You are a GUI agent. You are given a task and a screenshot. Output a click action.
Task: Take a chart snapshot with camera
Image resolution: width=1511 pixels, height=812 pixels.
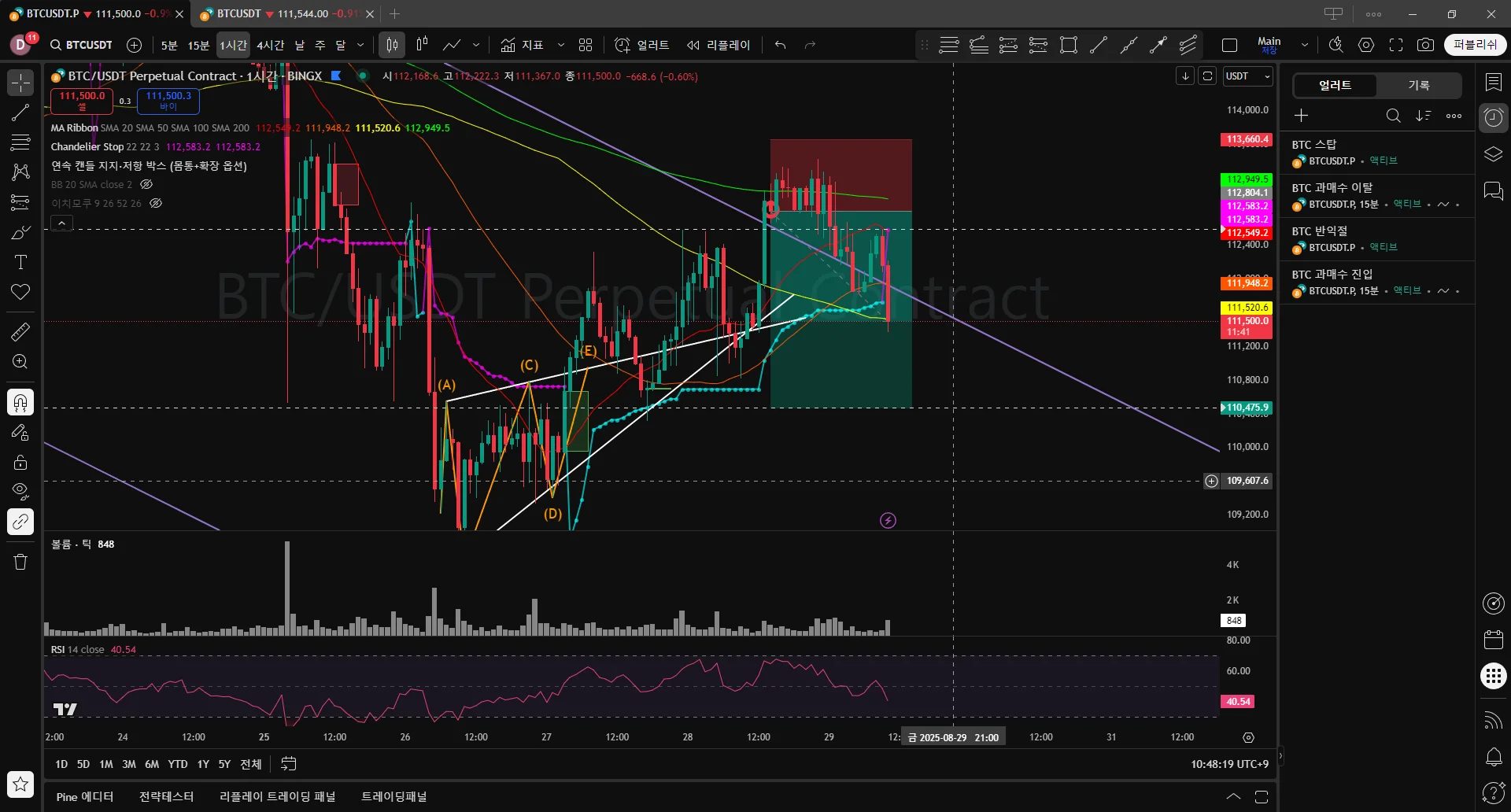1425,45
